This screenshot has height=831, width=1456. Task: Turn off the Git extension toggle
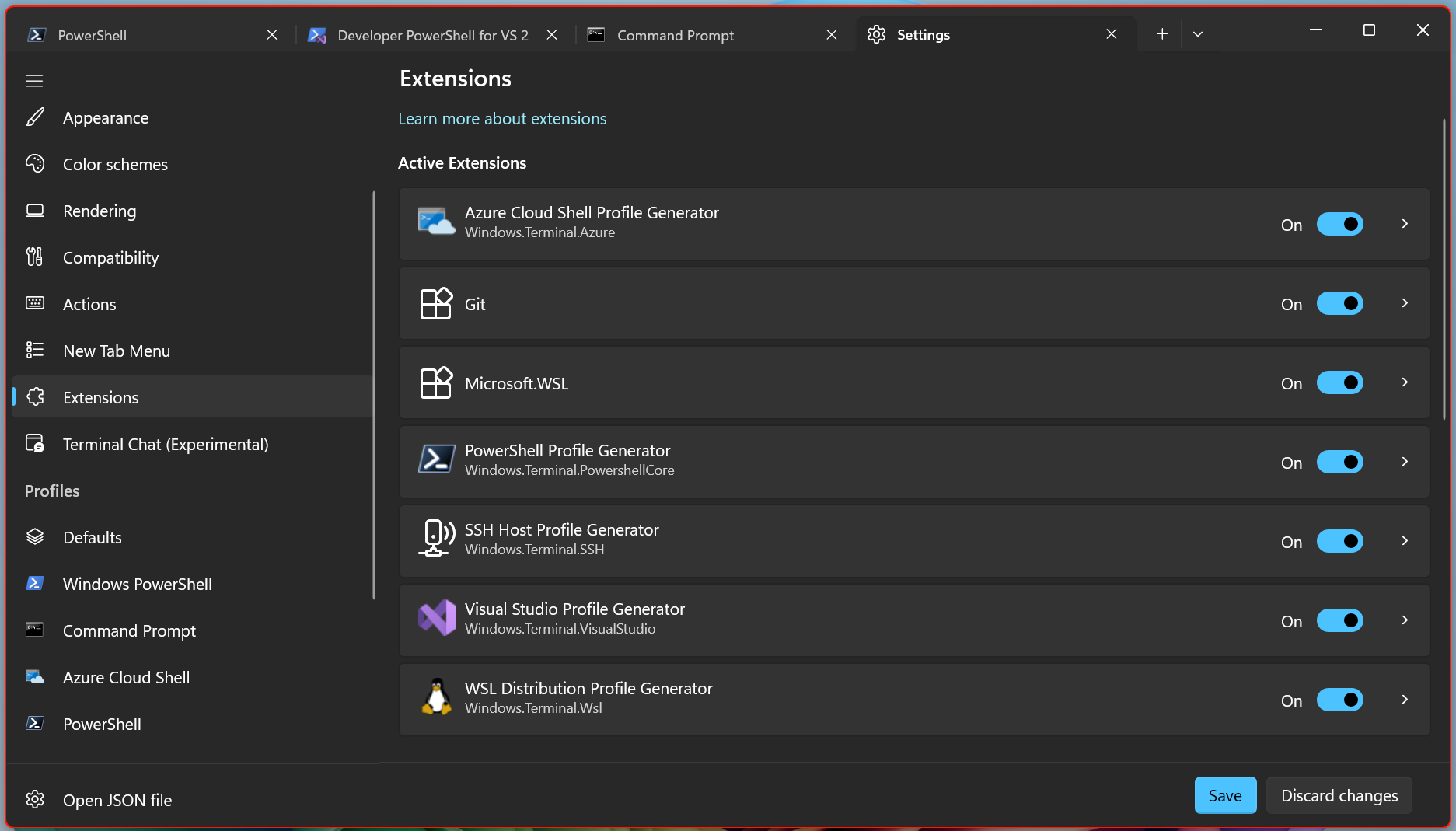pyautogui.click(x=1339, y=303)
